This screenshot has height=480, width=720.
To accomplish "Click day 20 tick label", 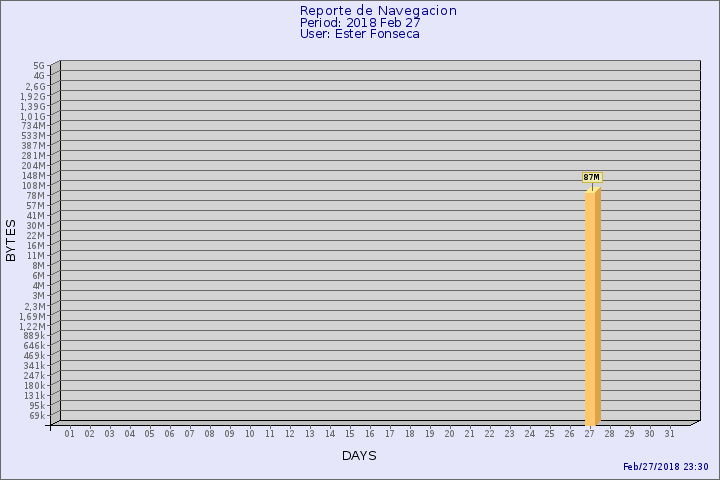I will click(x=450, y=433).
